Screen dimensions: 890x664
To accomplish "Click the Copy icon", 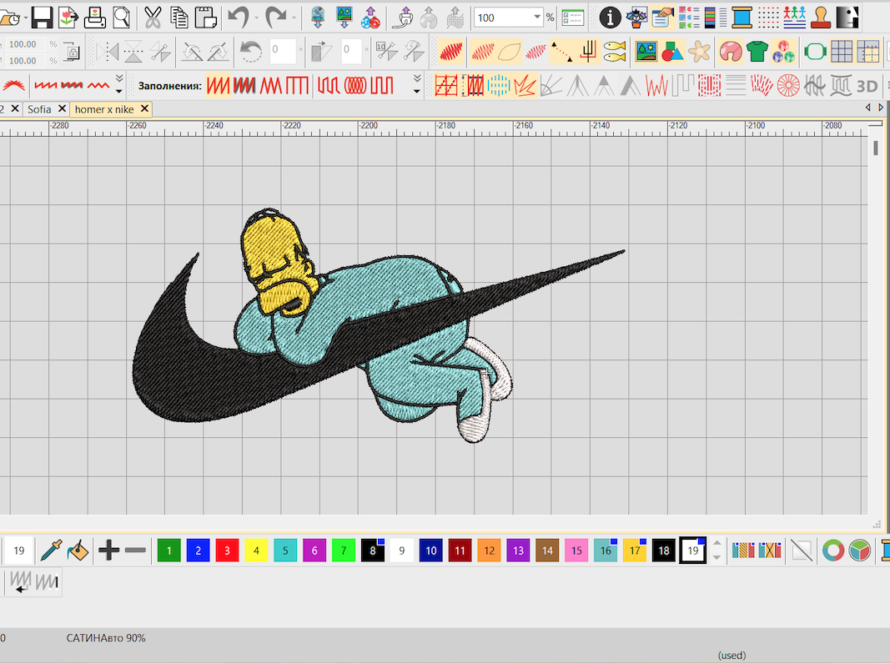I will click(x=179, y=18).
